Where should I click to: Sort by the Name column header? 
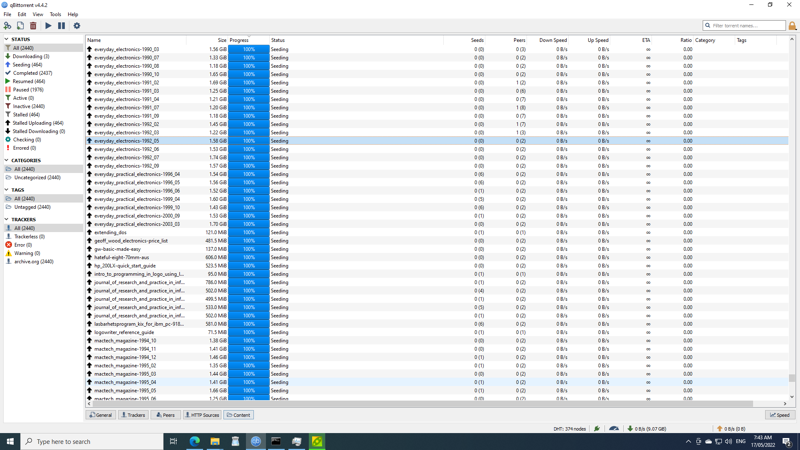94,40
